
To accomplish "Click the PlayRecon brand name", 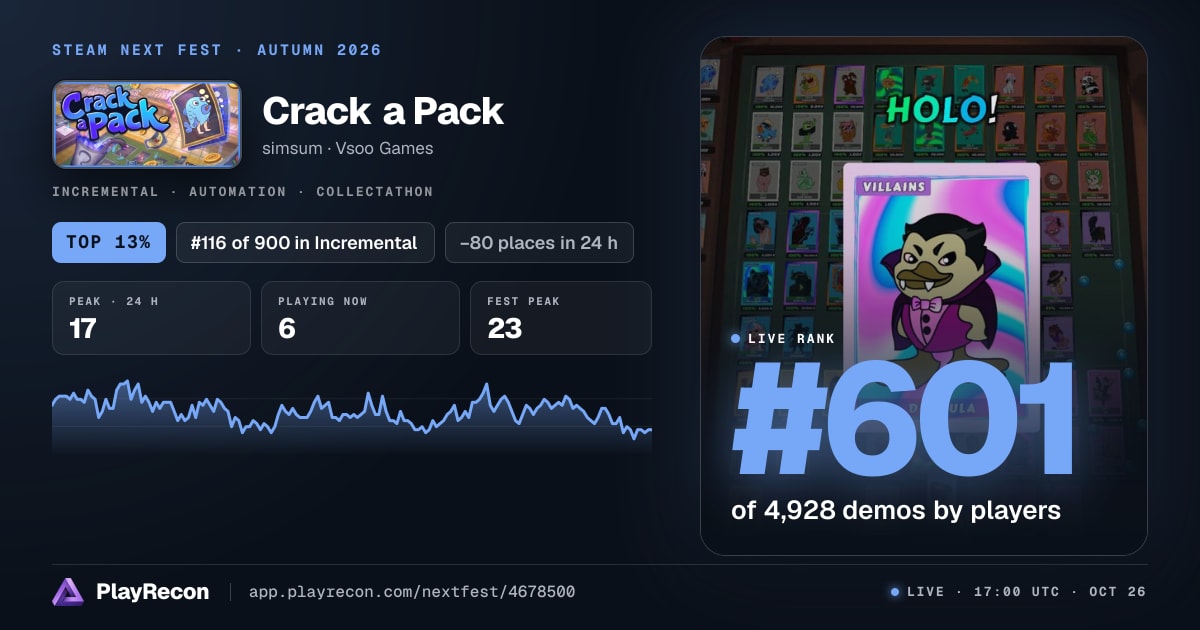I will click(x=152, y=592).
